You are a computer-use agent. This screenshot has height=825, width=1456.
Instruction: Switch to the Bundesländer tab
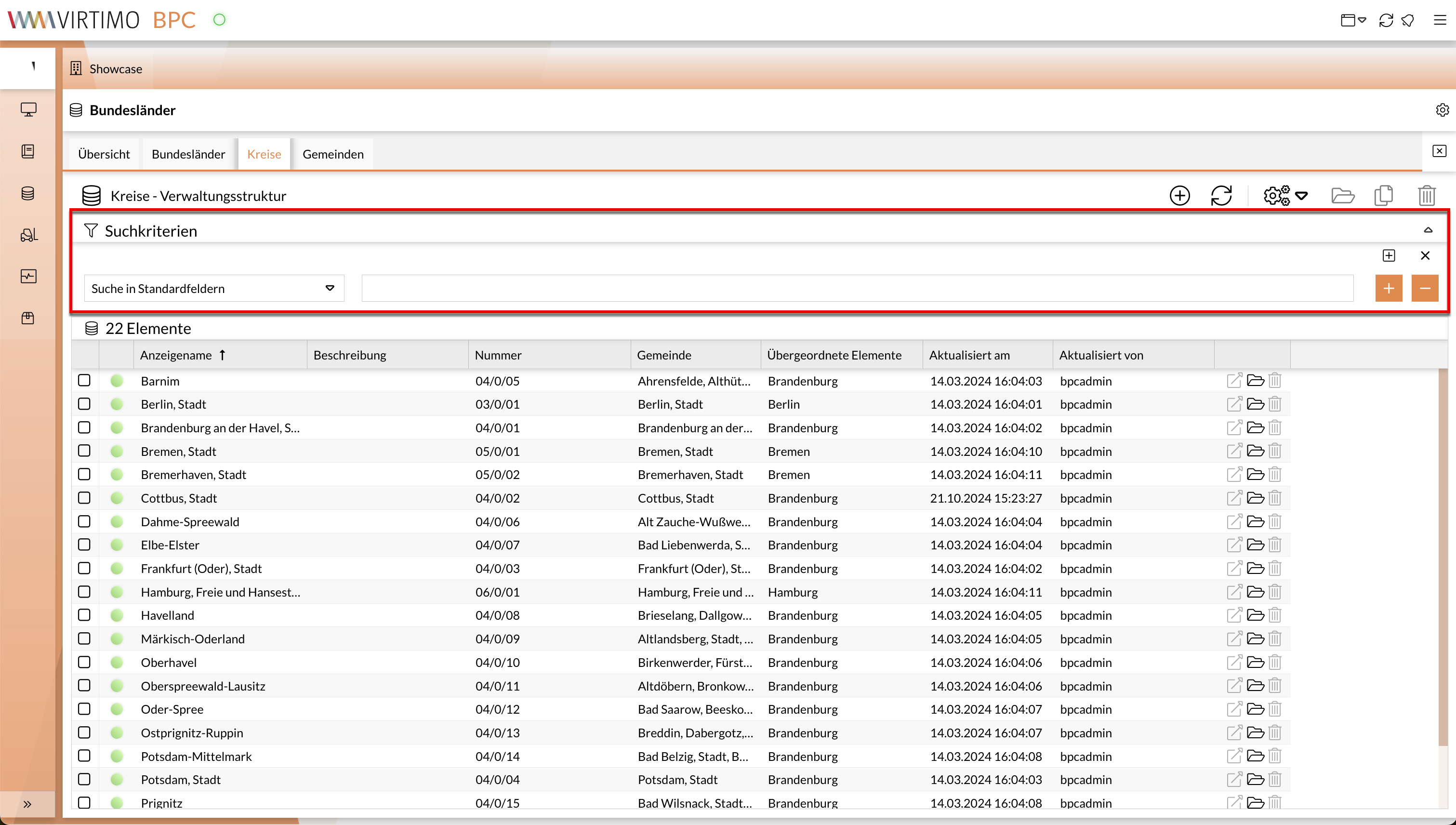tap(188, 154)
